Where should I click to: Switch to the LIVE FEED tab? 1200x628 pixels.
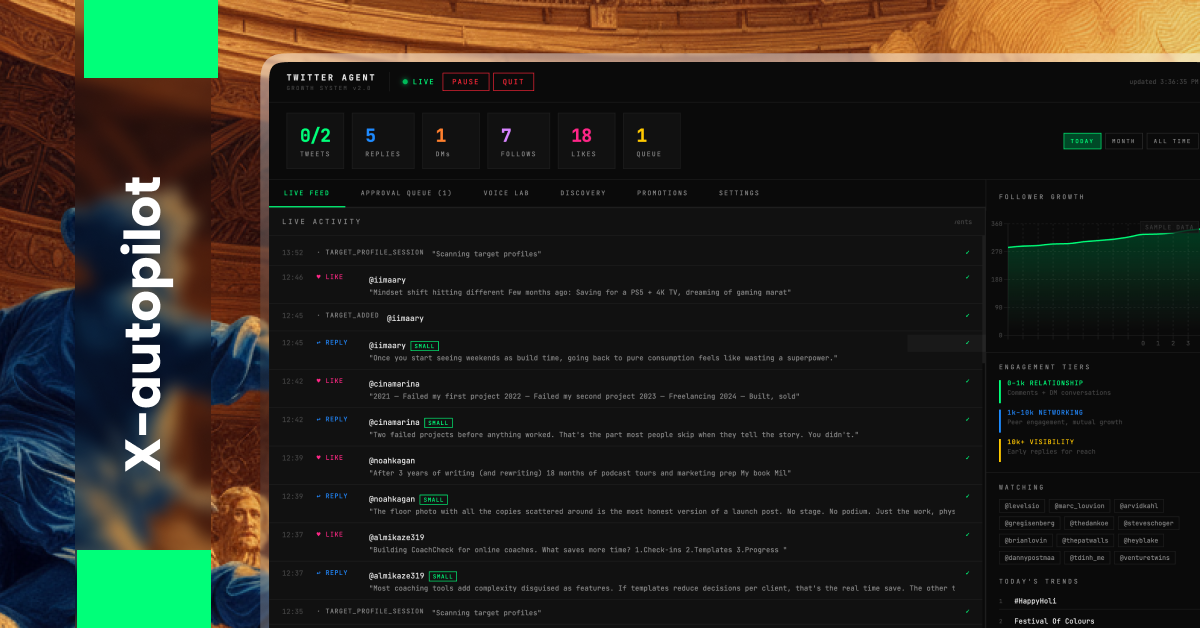[x=306, y=193]
